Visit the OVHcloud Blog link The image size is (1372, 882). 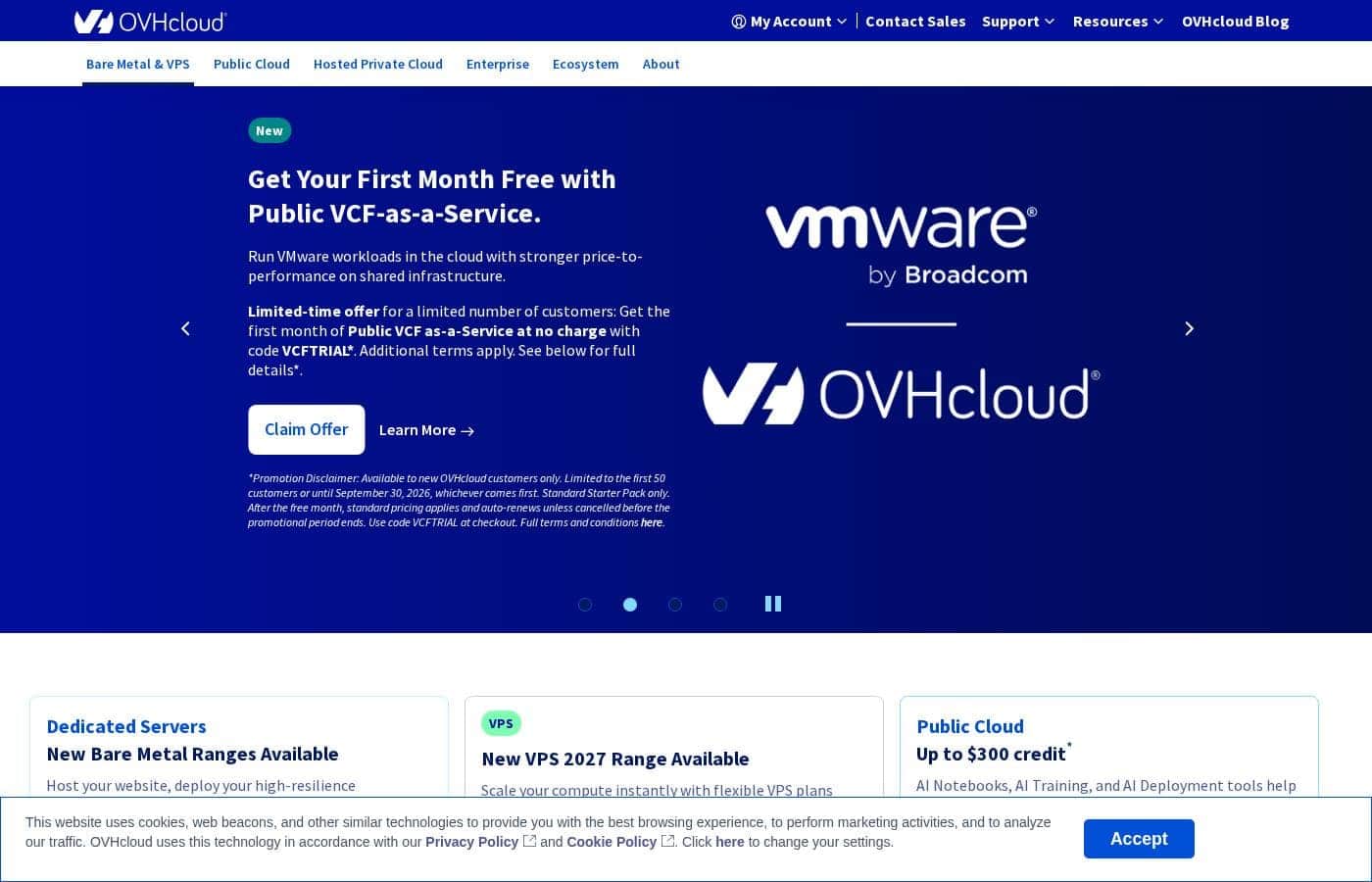coord(1236,21)
